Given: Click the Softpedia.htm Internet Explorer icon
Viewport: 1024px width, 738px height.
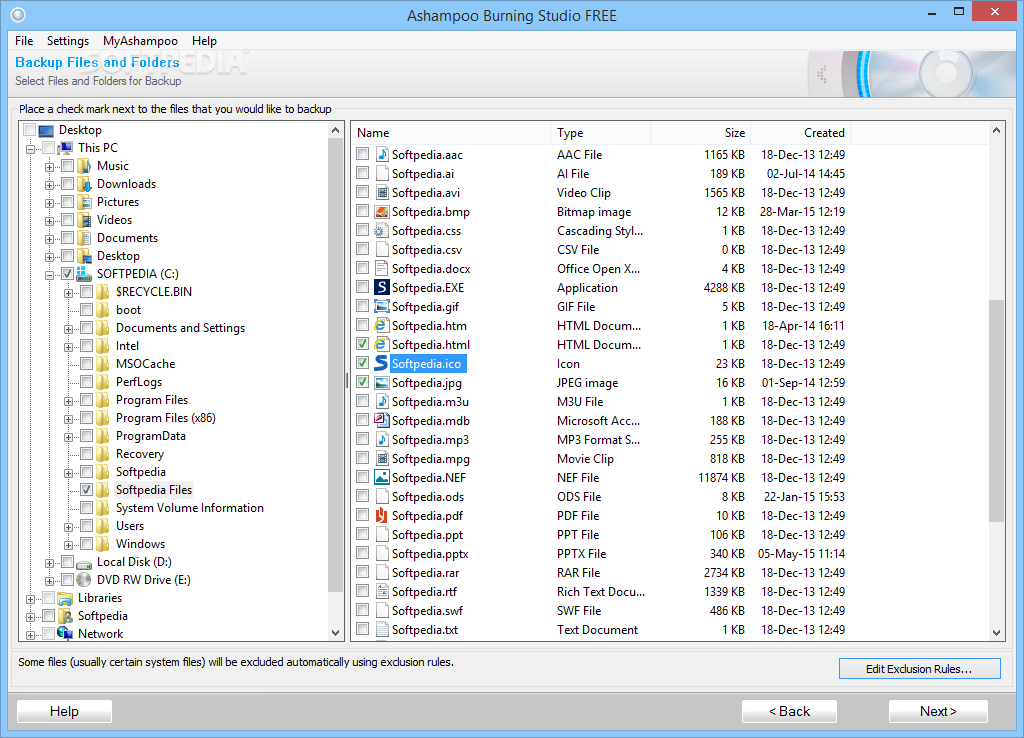Looking at the screenshot, I should pyautogui.click(x=382, y=325).
